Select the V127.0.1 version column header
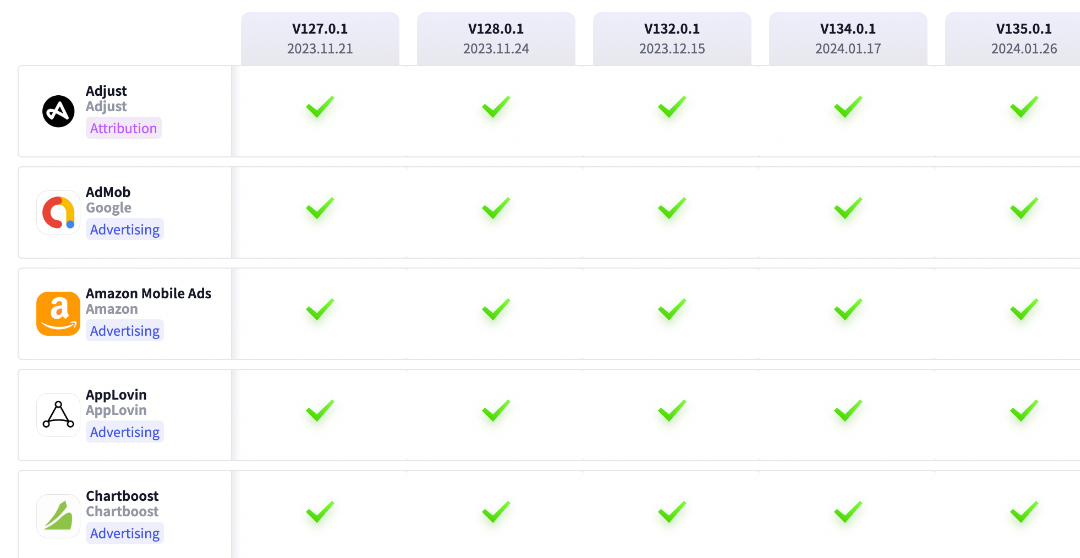This screenshot has width=1080, height=558. click(320, 39)
